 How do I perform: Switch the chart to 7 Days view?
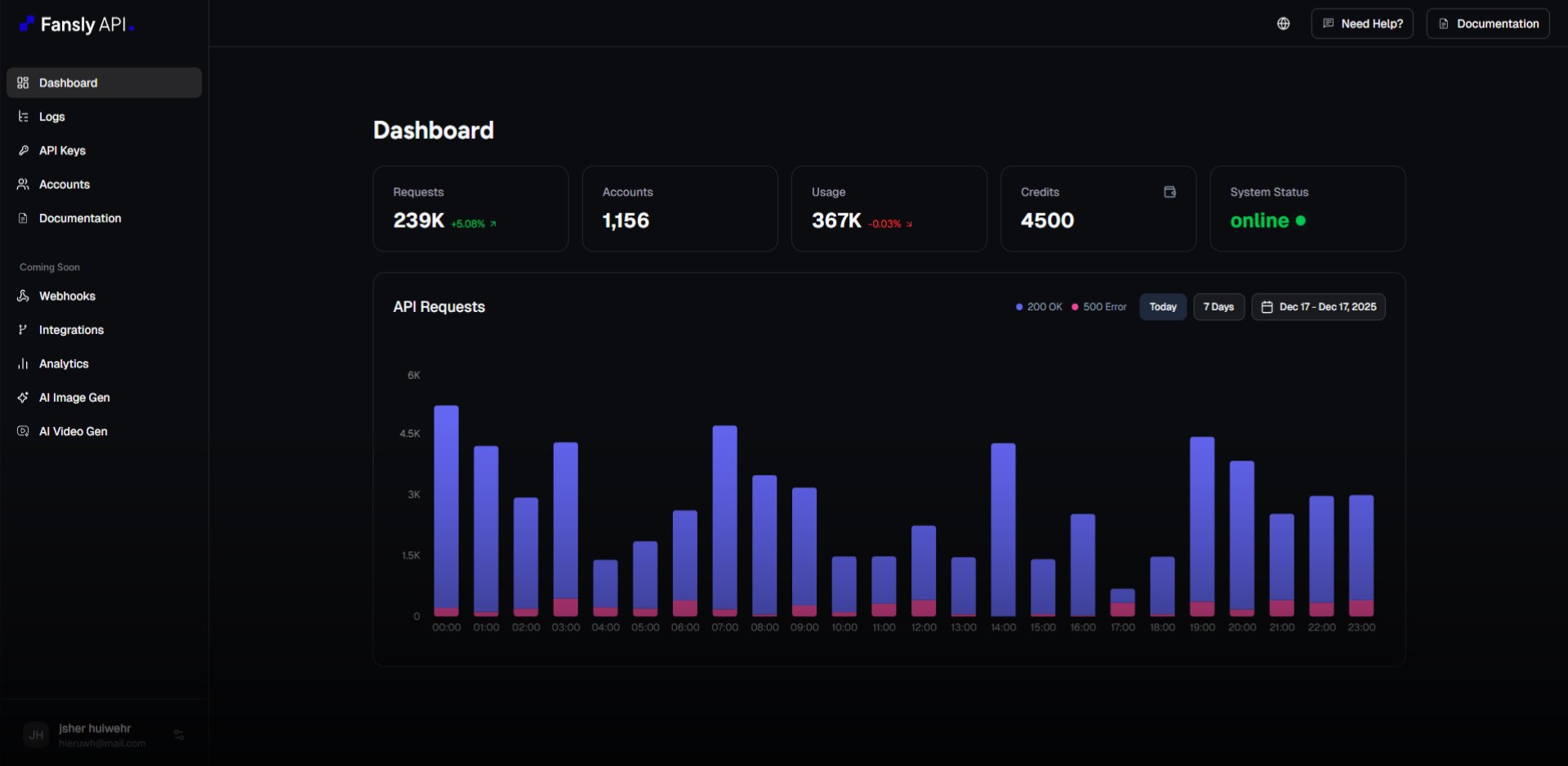coord(1218,306)
